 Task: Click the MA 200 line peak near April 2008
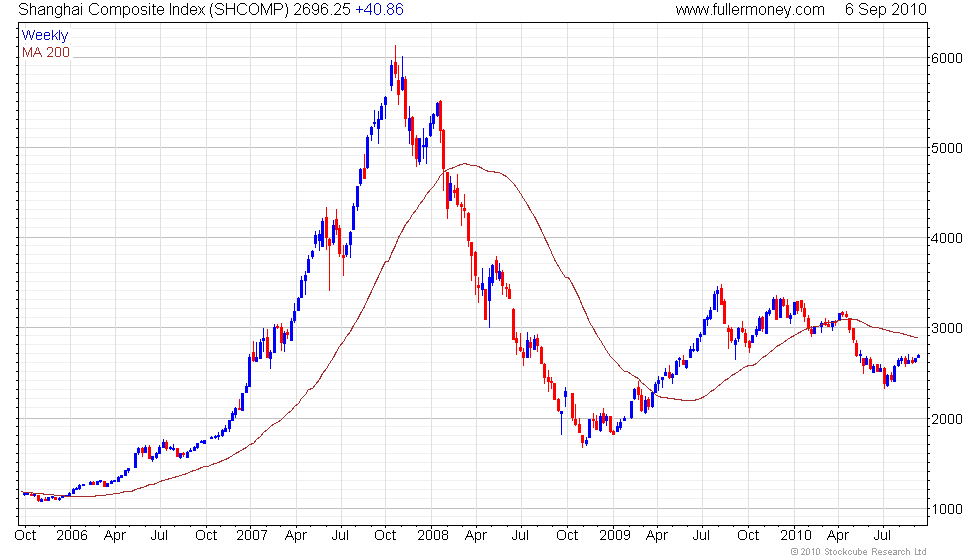464,164
